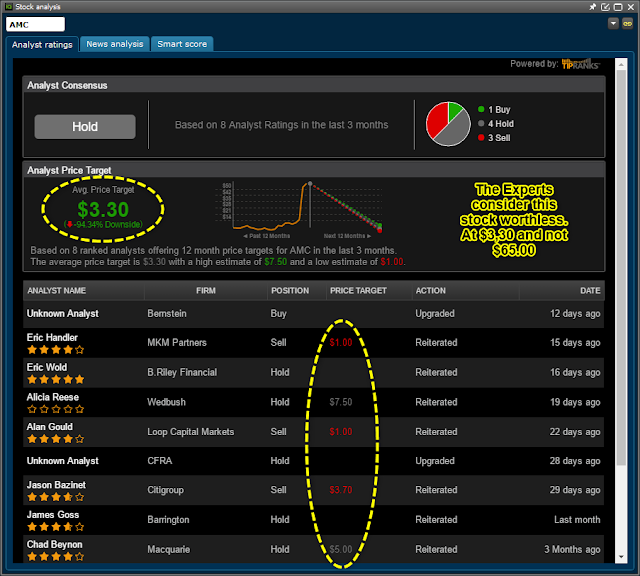This screenshot has height=576, width=640.
Task: Click the scrollbar up arrow
Action: coord(621,64)
